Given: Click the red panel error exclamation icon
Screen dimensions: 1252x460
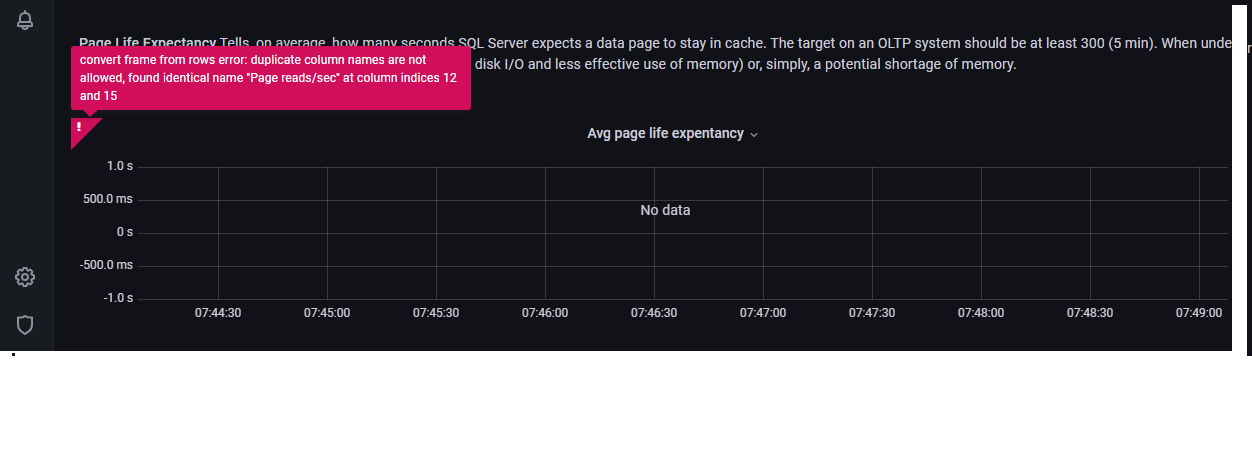Looking at the screenshot, I should 79,127.
